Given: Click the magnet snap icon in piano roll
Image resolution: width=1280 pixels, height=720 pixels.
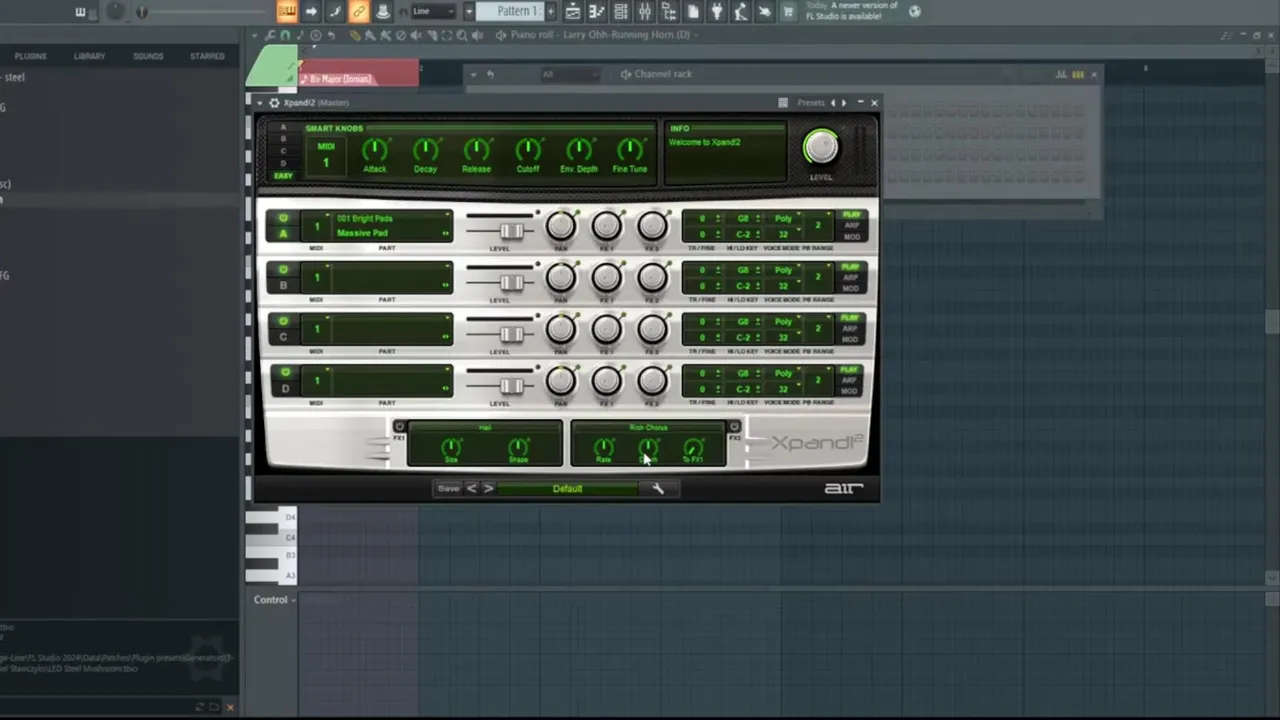Looking at the screenshot, I should [285, 35].
